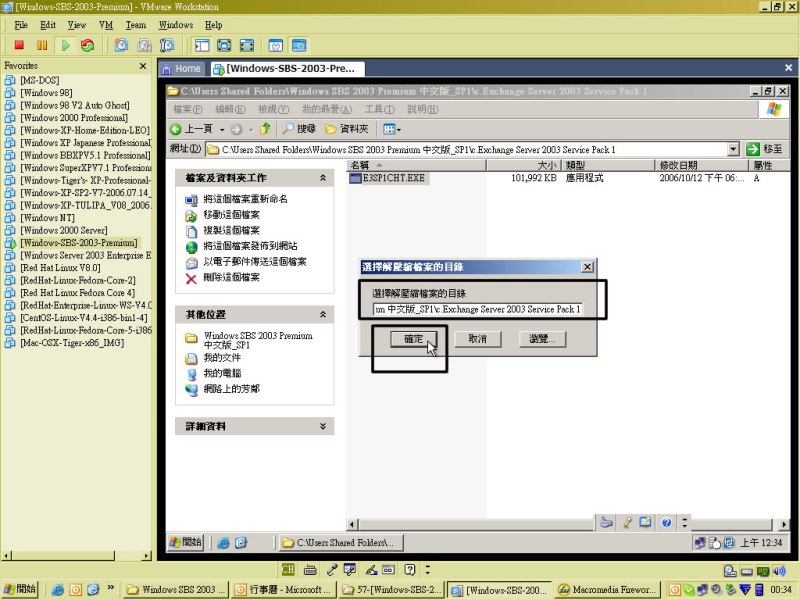Sort by the 修改日期 column header
Screen dimensions: 800x600
701,165
